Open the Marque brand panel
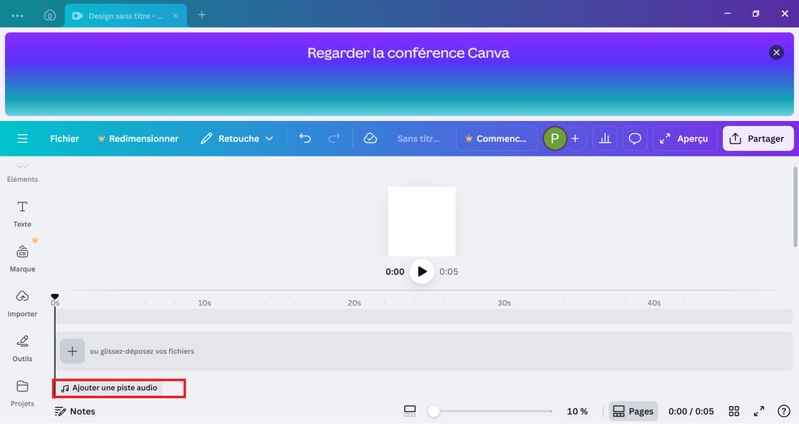Screen dimensions: 799x424 coord(22,258)
